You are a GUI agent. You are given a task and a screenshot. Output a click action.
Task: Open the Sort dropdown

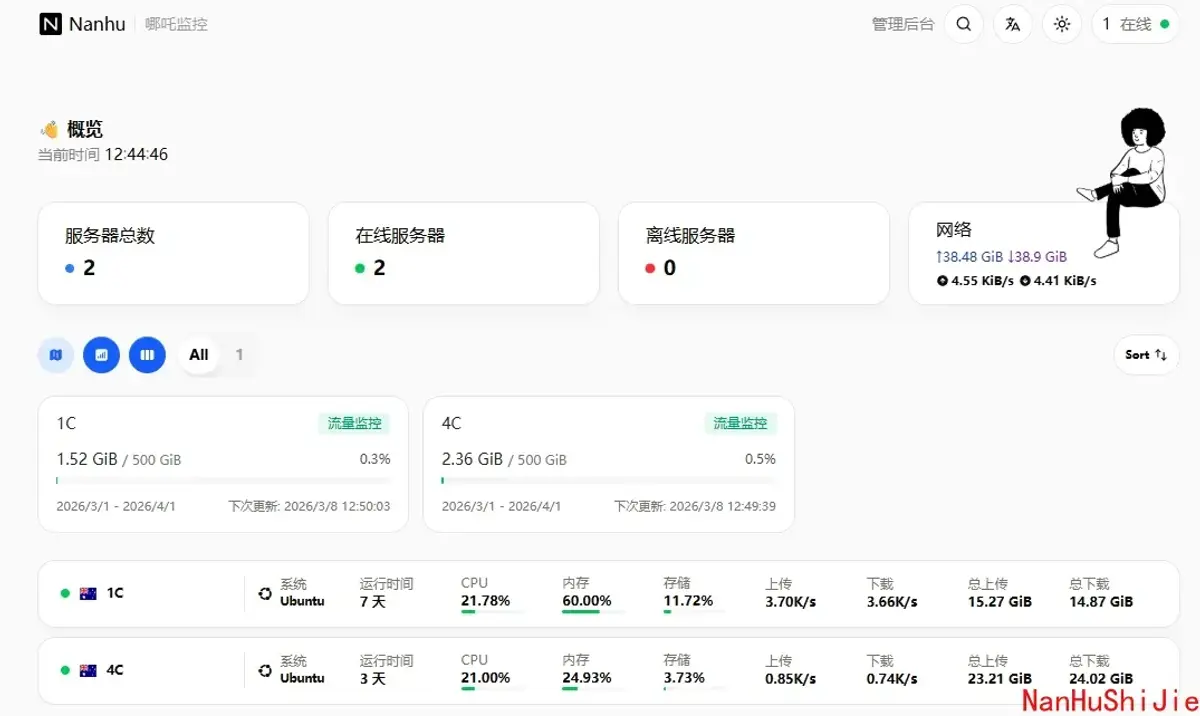tap(1146, 354)
